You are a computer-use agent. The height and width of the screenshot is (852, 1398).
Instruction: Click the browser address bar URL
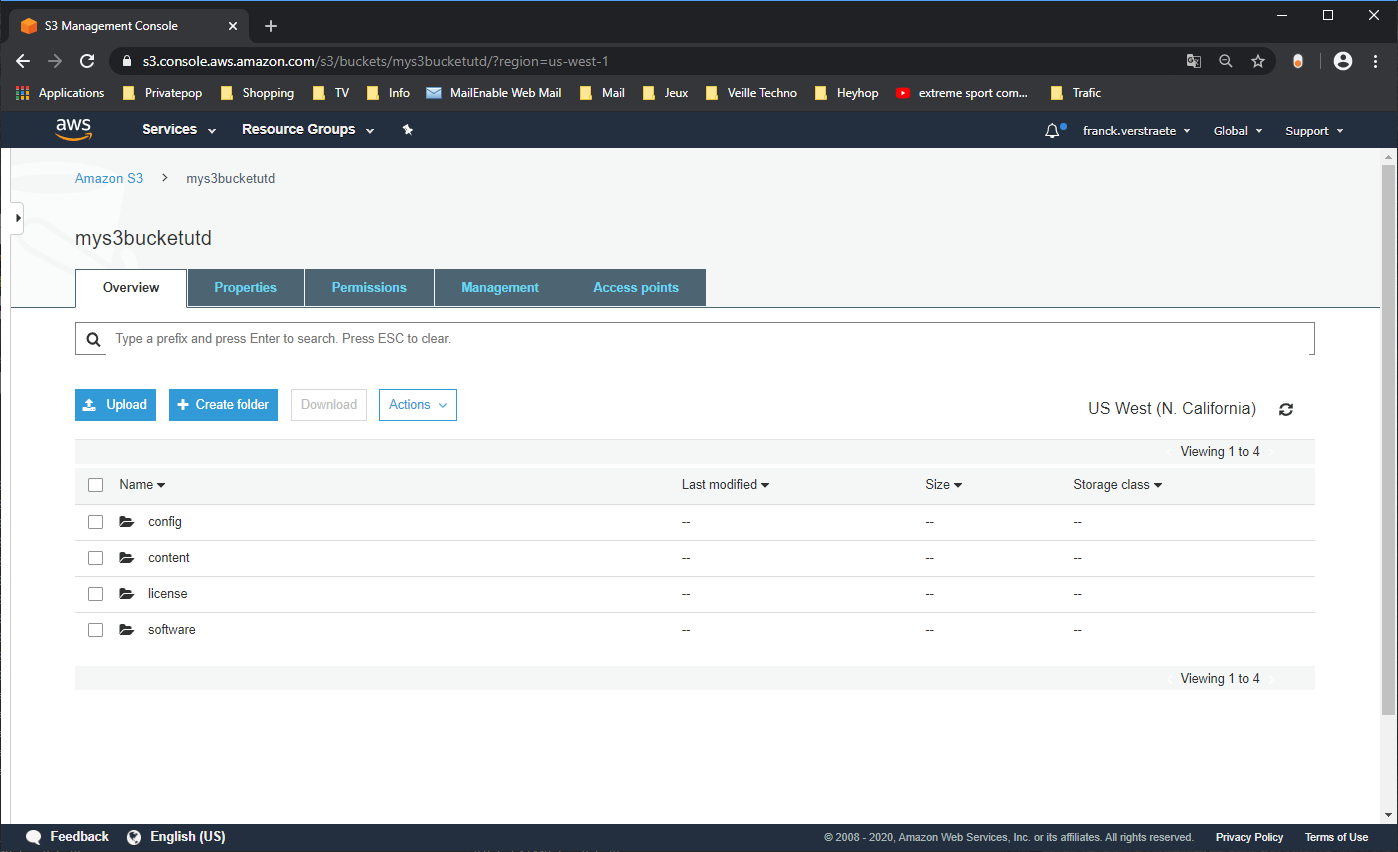pos(376,61)
